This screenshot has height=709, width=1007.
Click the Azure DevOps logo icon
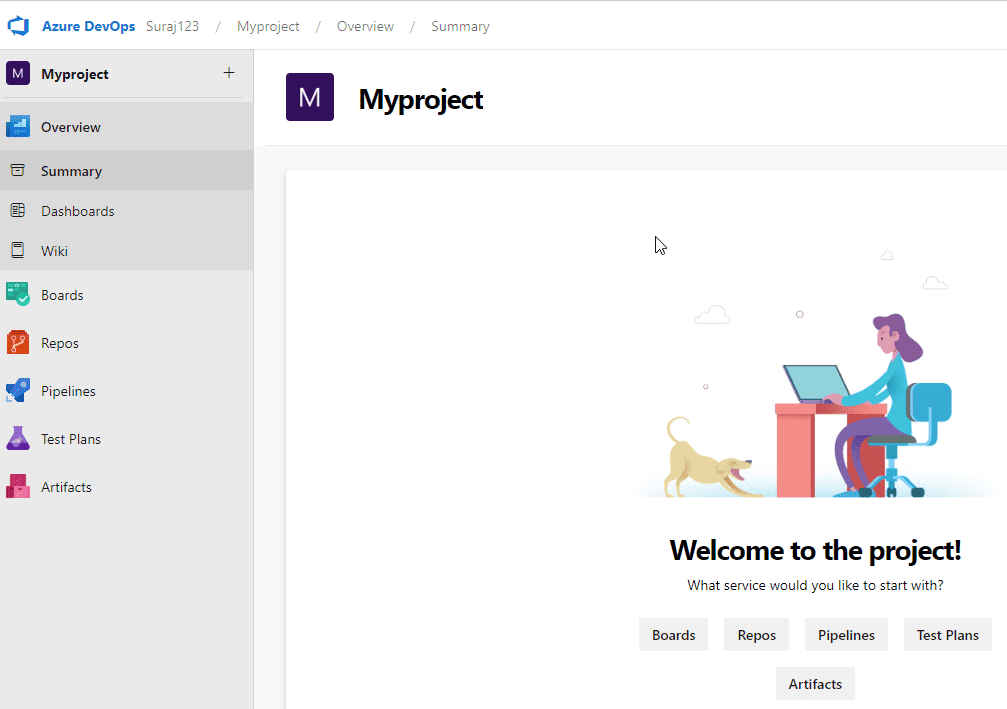[19, 26]
